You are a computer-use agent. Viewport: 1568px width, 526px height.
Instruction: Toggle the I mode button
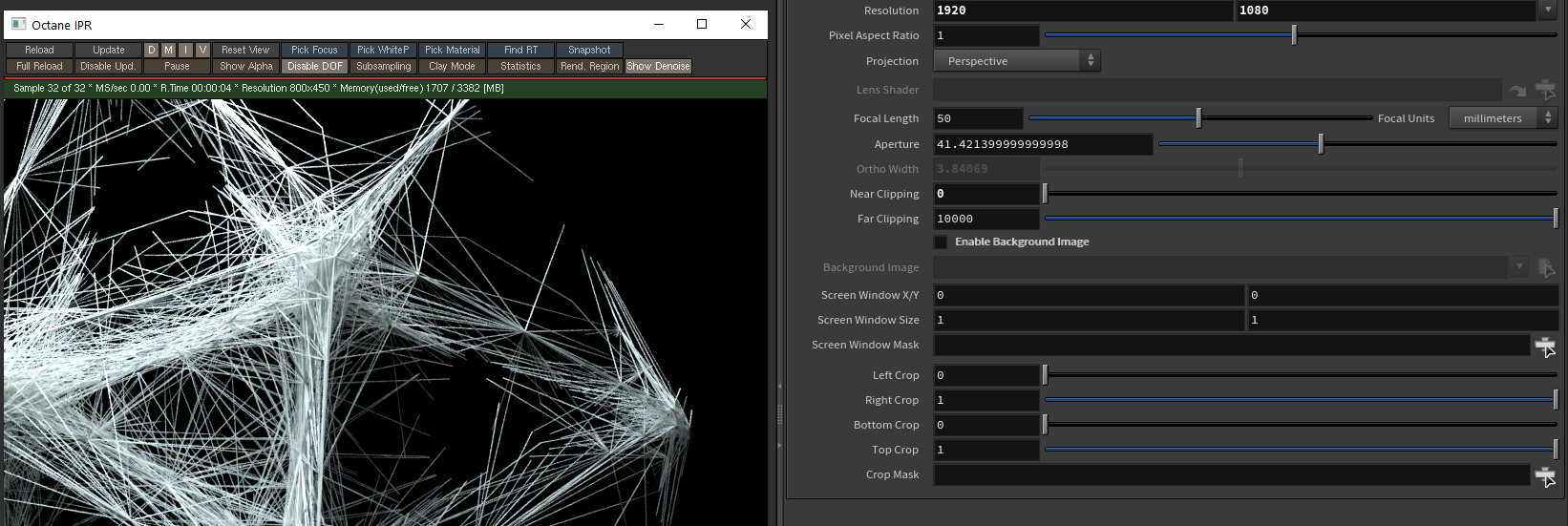[185, 50]
